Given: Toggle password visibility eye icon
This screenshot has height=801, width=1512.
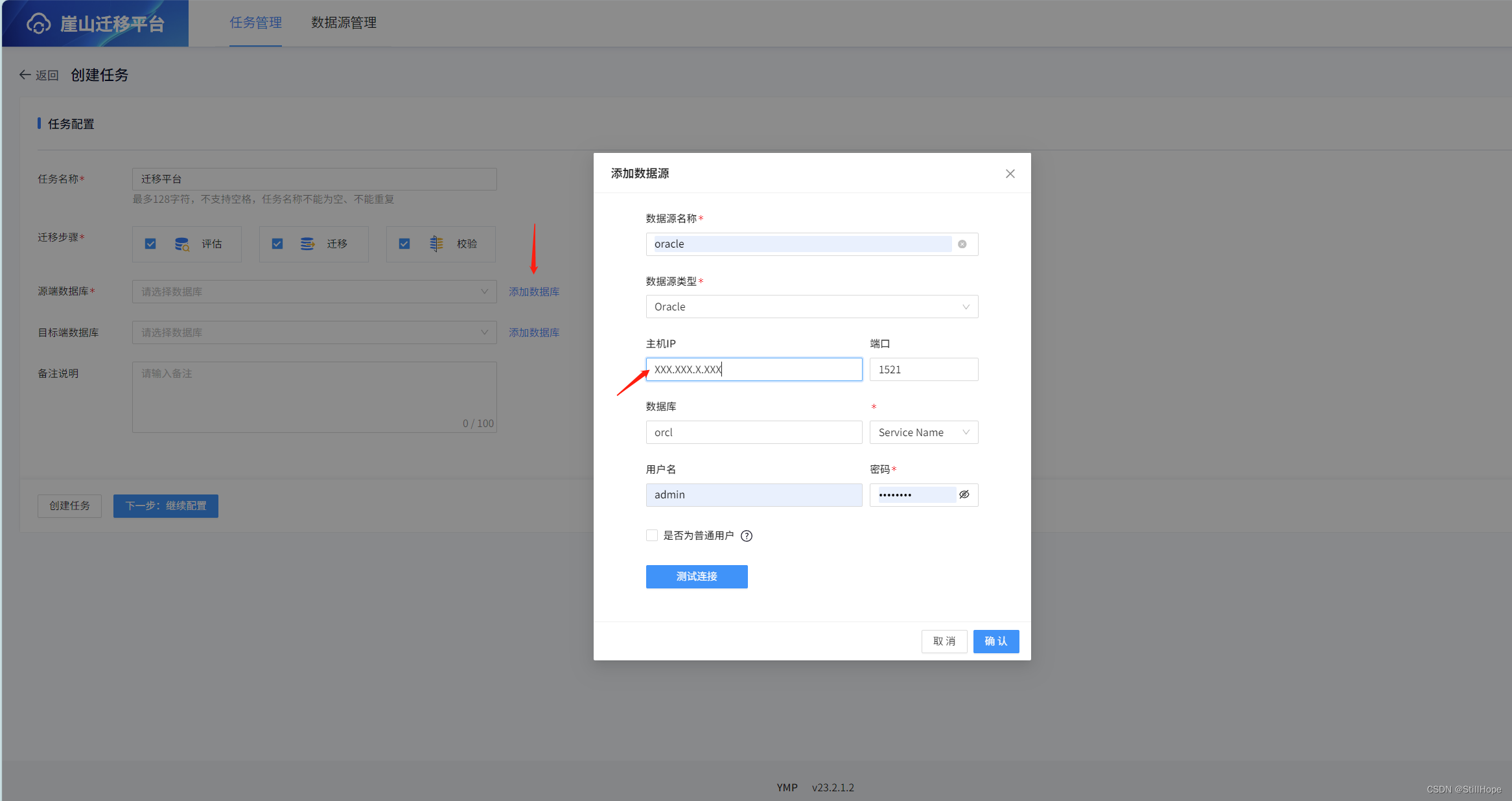Looking at the screenshot, I should click(964, 495).
